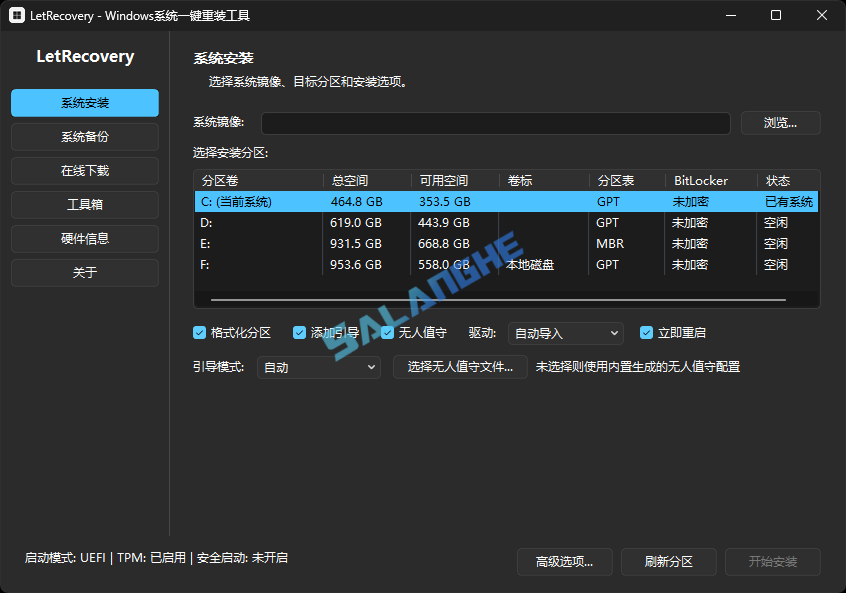Click the 分区卷 column header
The width and height of the screenshot is (846, 593).
click(x=258, y=180)
